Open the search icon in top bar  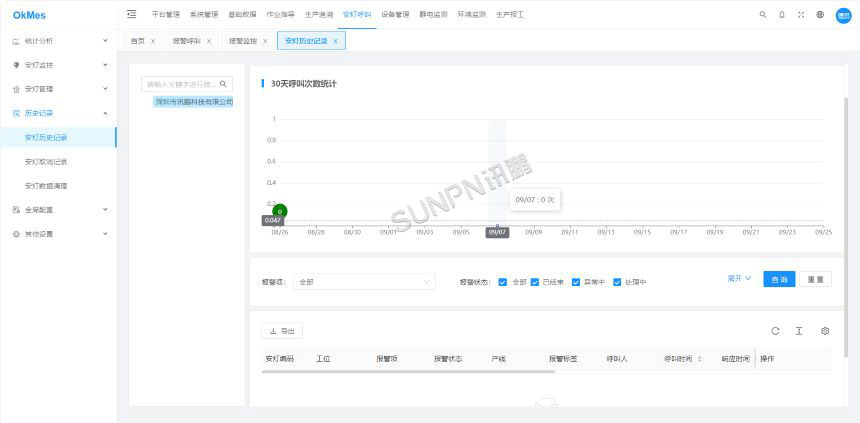click(x=762, y=15)
